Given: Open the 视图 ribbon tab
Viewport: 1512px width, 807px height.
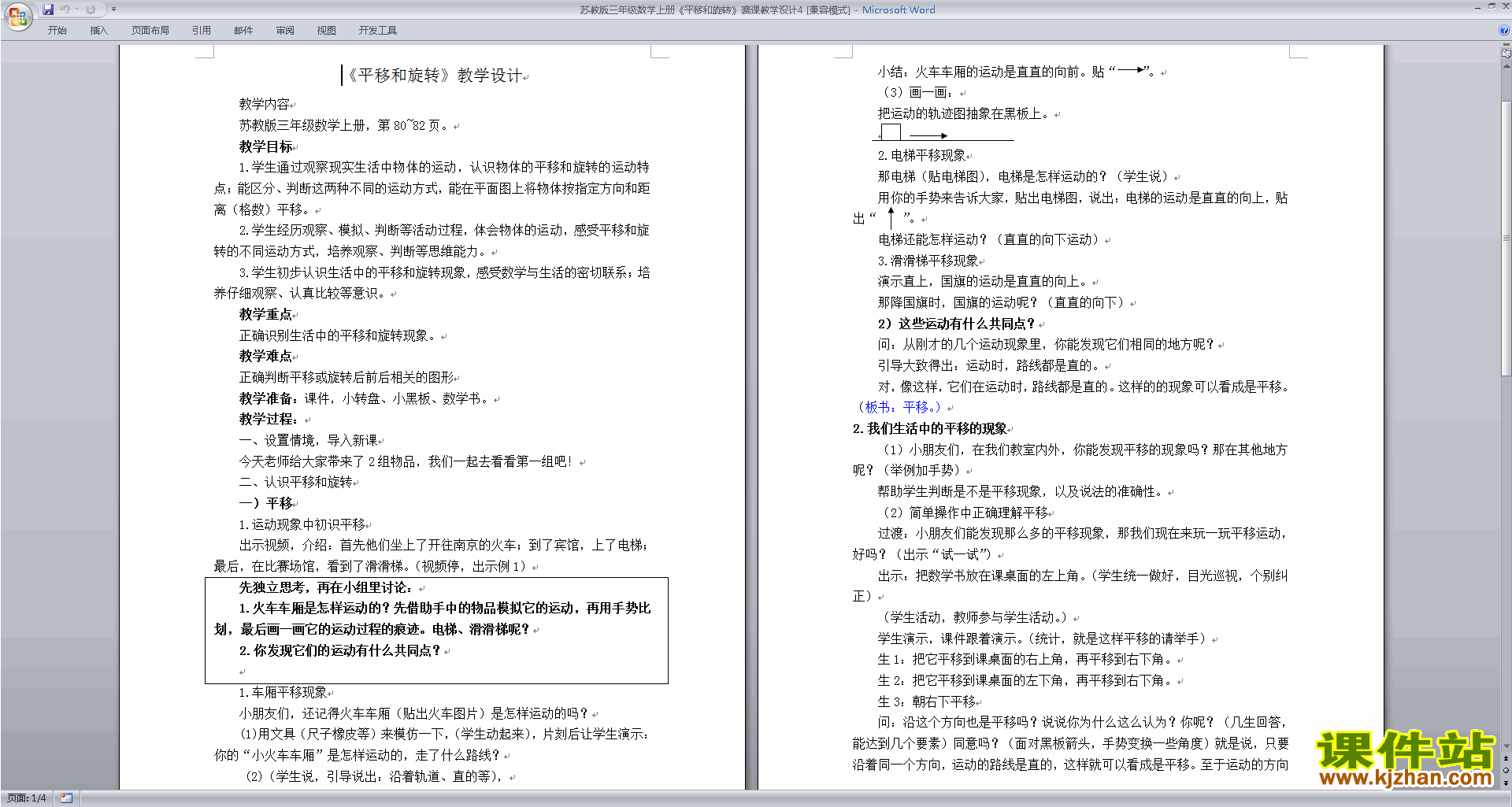Looking at the screenshot, I should [x=327, y=31].
